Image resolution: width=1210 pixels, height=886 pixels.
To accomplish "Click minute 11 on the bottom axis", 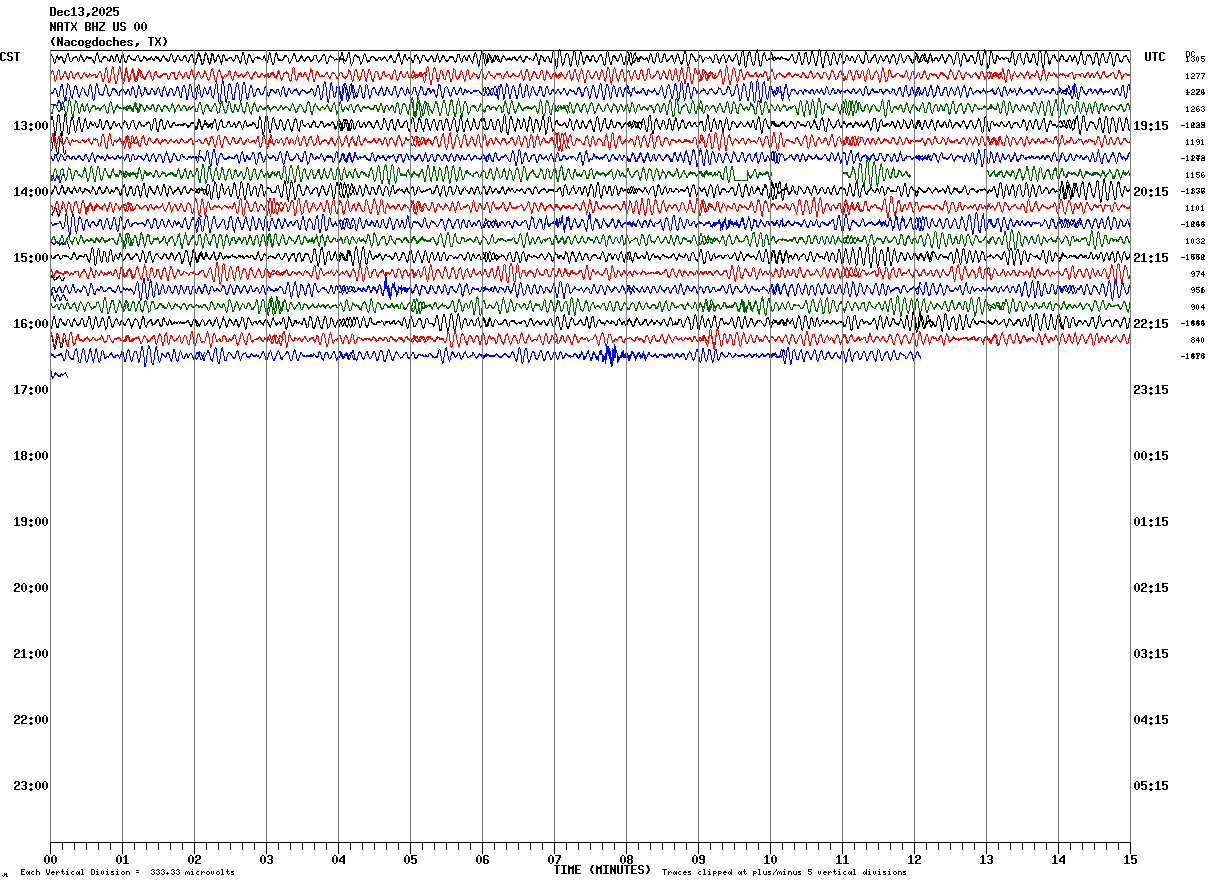I will click(x=842, y=859).
